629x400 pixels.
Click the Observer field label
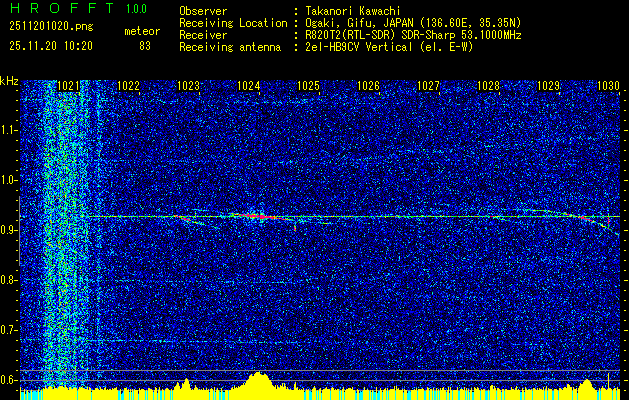203,11
